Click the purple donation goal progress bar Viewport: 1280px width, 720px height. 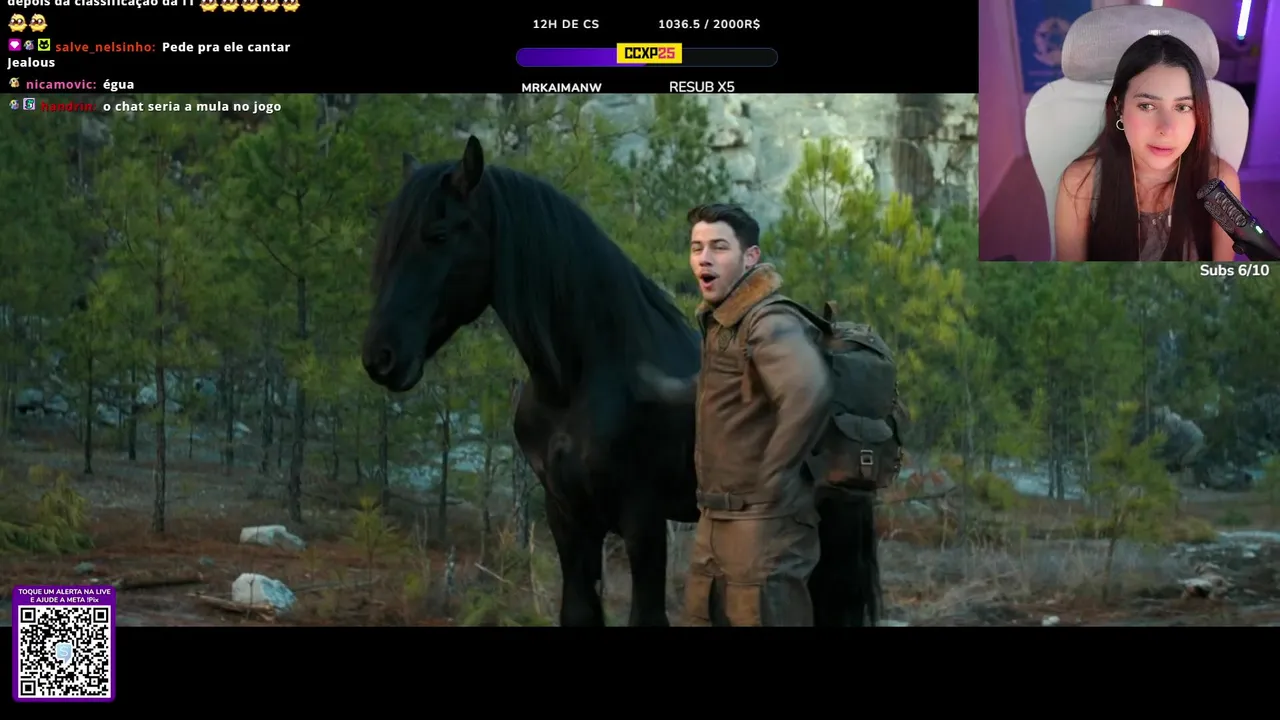tap(647, 57)
